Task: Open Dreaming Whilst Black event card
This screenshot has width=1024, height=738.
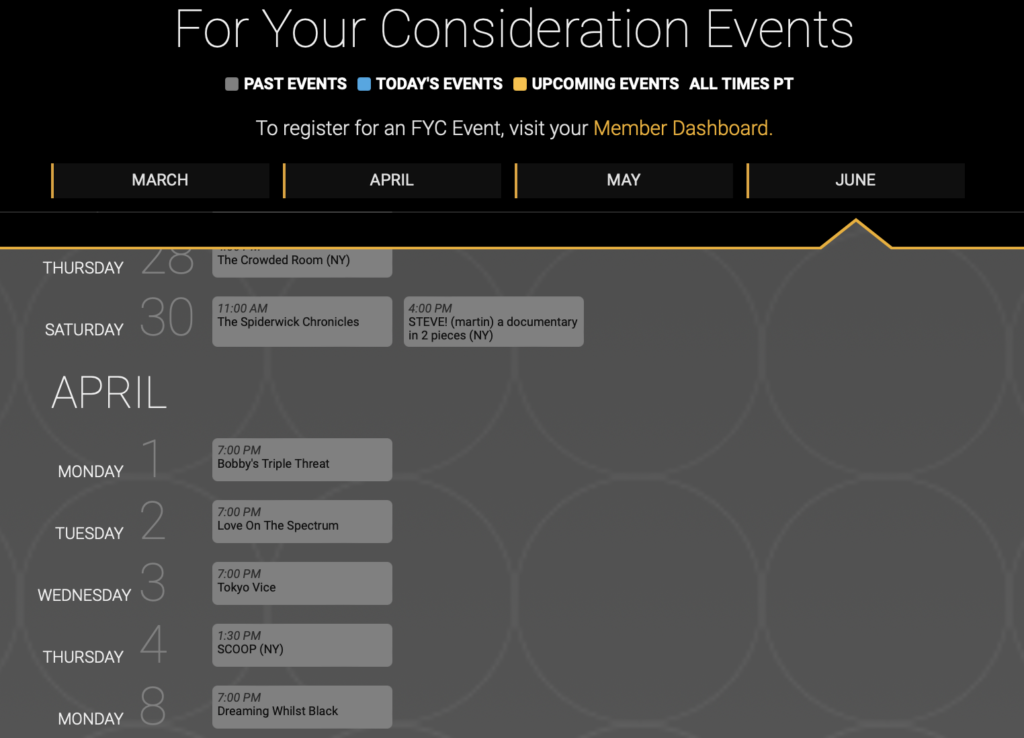Action: click(x=302, y=707)
